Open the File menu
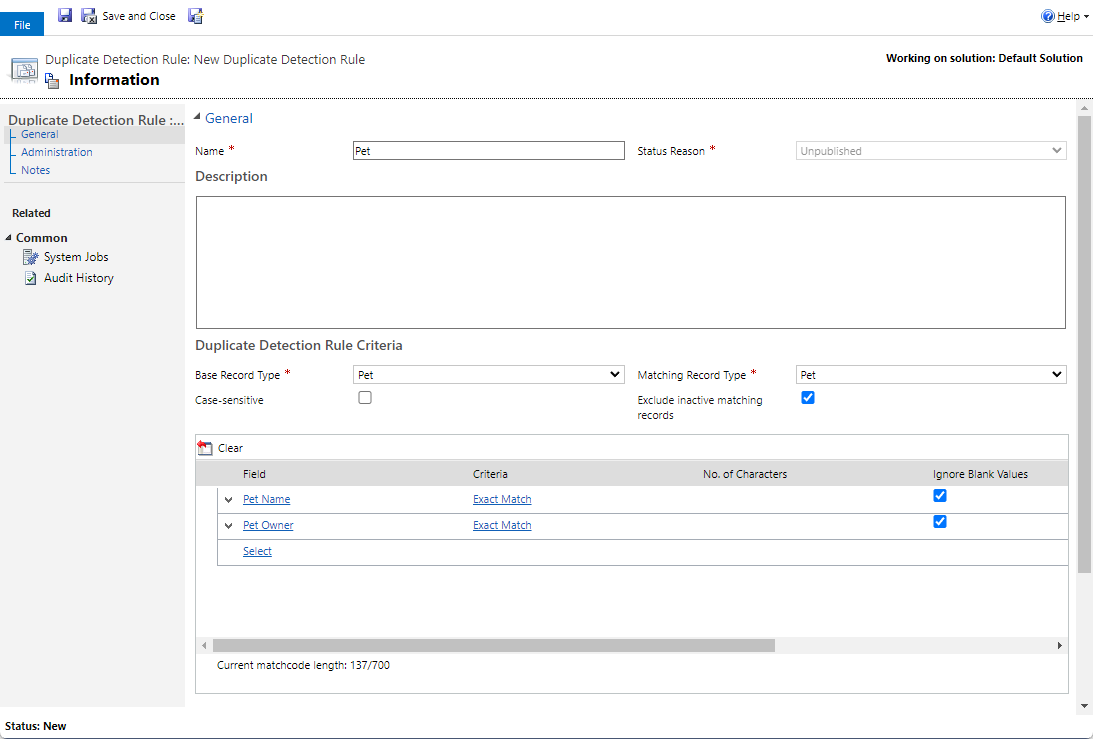The width and height of the screenshot is (1093, 739). click(21, 23)
